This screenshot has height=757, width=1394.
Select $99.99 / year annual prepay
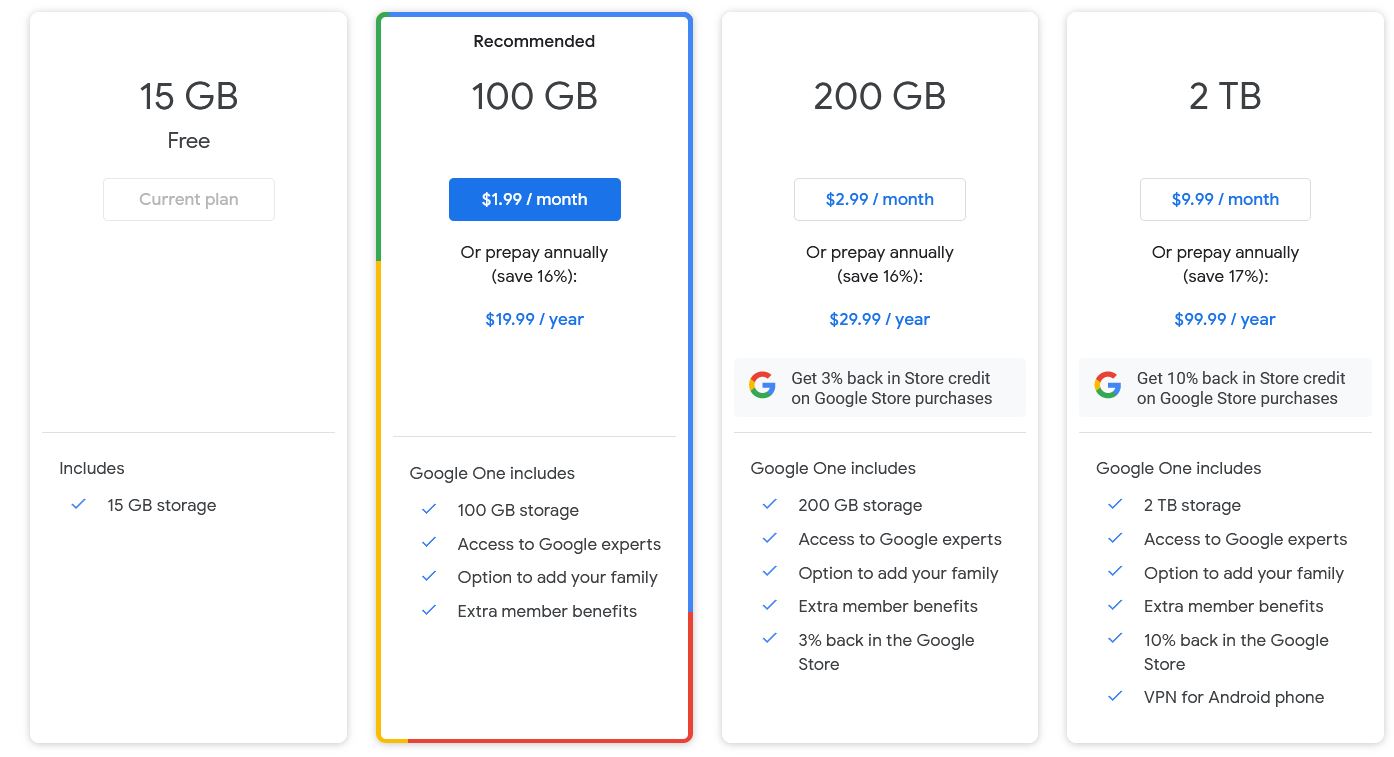click(x=1225, y=319)
